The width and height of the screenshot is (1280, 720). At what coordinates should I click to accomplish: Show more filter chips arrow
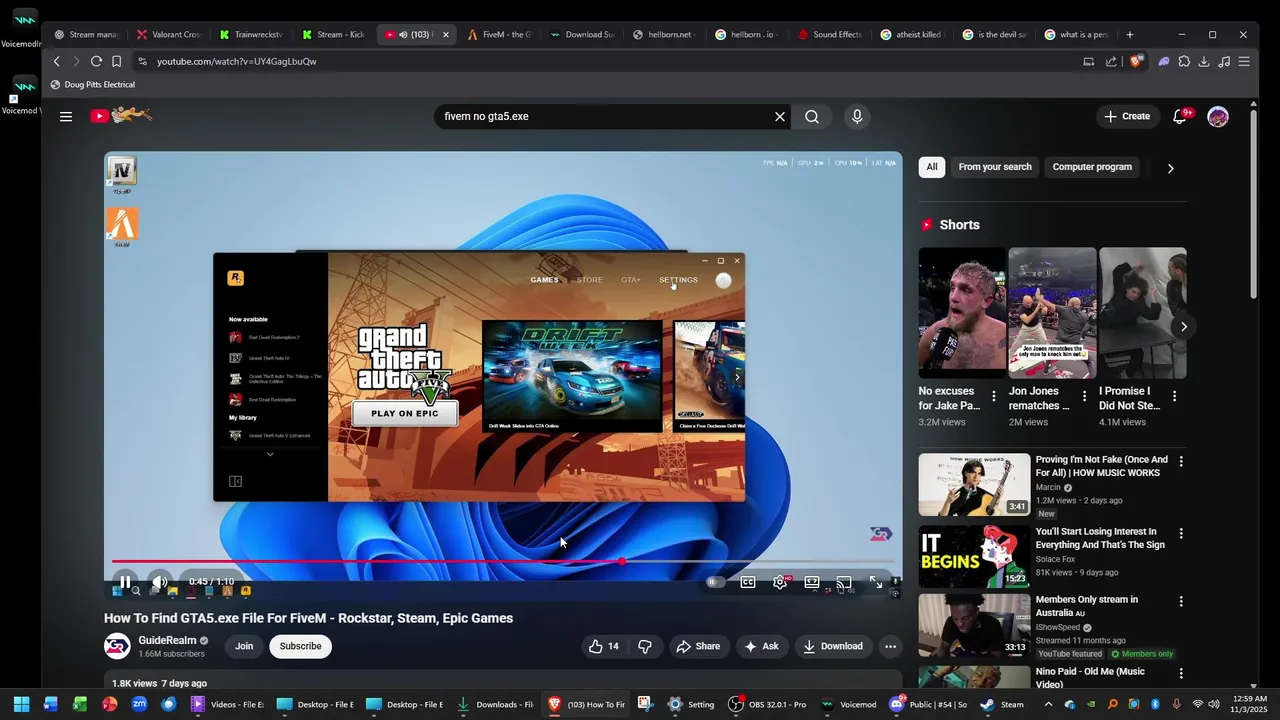point(1170,168)
